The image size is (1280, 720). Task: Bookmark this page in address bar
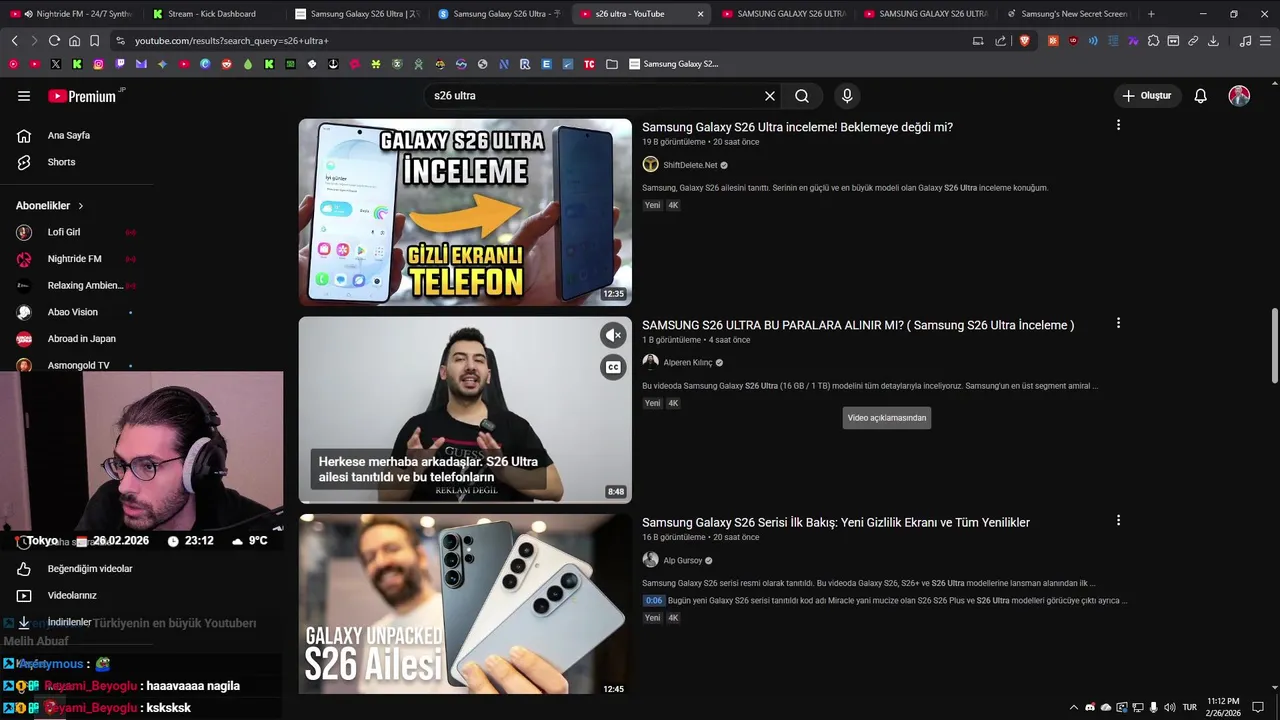[95, 41]
